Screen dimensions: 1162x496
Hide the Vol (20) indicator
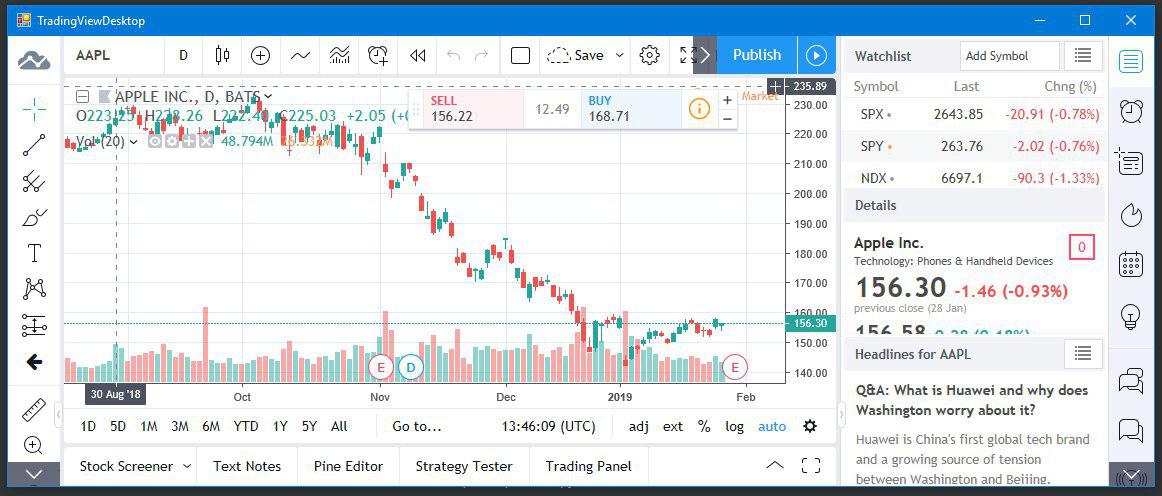pyautogui.click(x=154, y=141)
